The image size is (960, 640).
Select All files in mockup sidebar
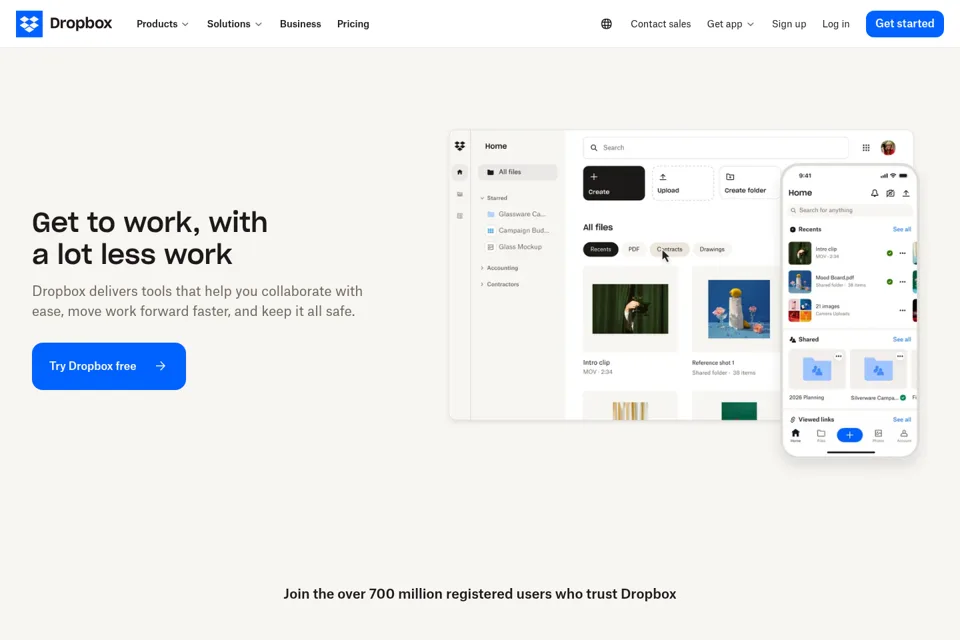517,172
